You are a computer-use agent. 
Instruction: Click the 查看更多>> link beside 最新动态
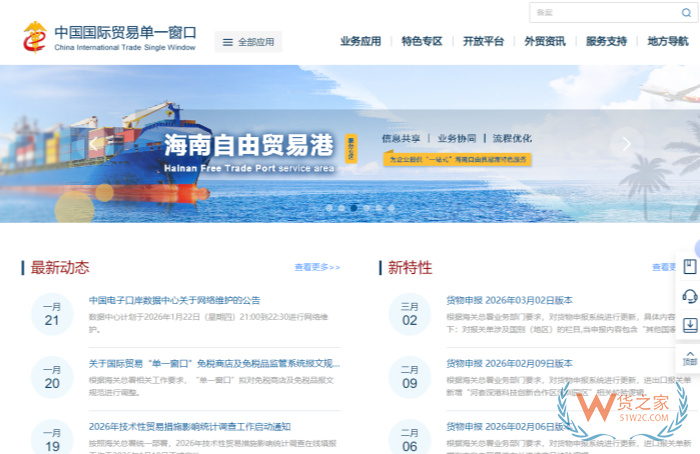click(x=317, y=267)
